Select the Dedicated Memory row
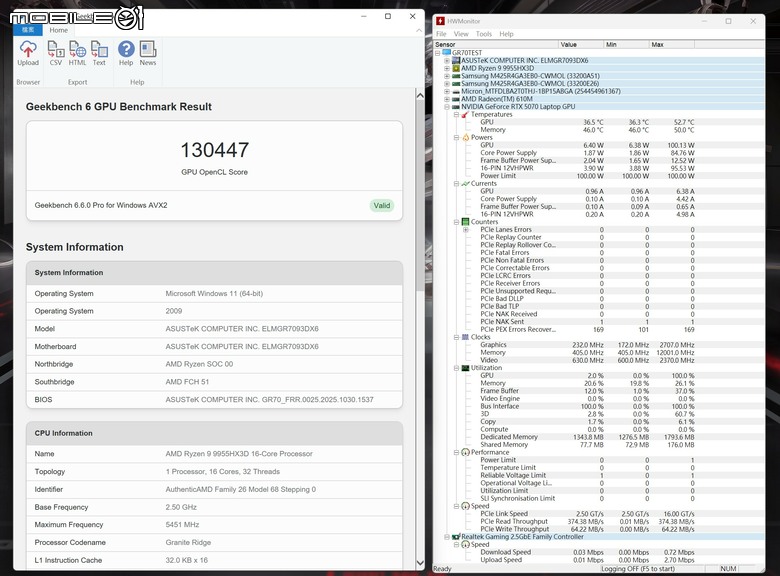Viewport: 780px width, 576px height. (x=587, y=437)
